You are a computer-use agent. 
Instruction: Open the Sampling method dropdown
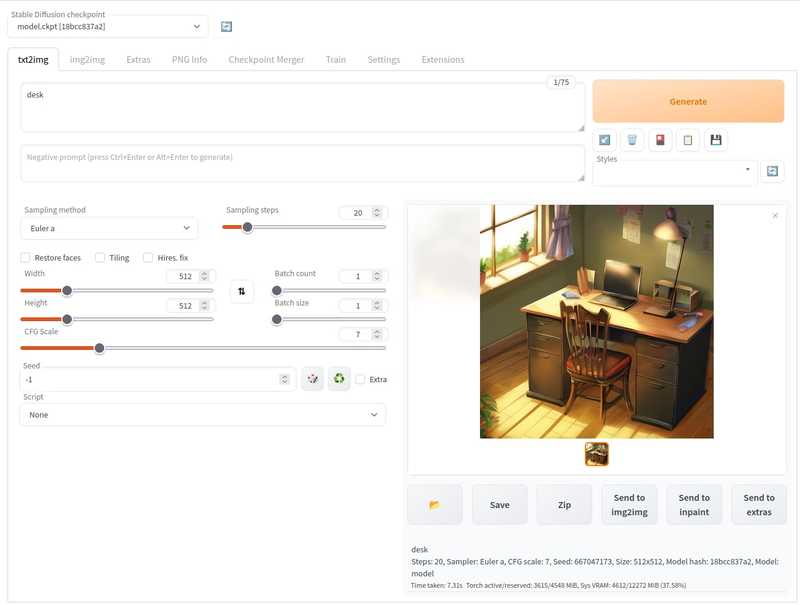point(109,228)
